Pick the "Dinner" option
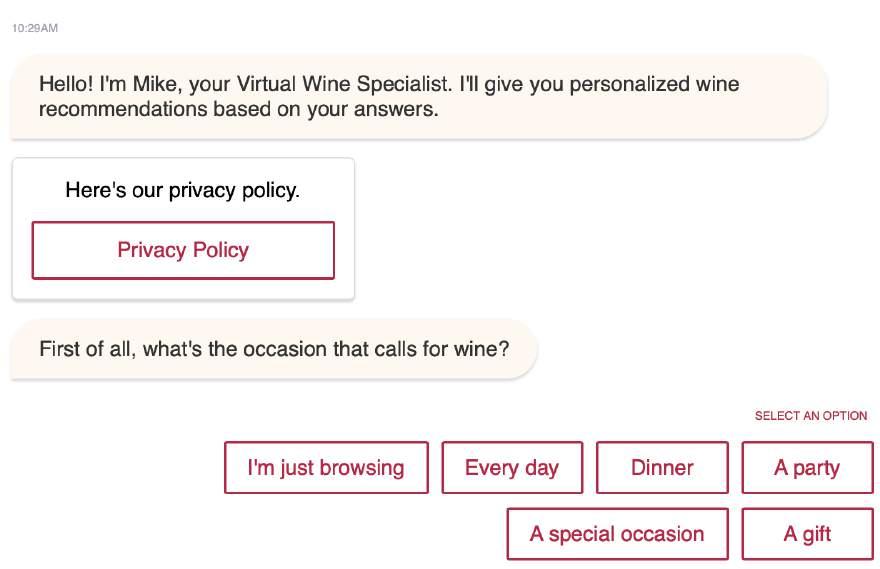Viewport: 880px width, 569px height. (662, 468)
